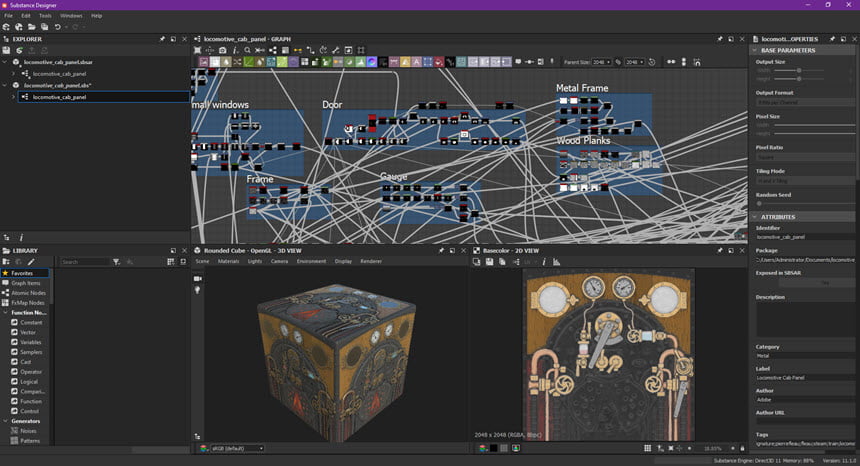Click the reset parent size icon
Viewport: 860px width, 466px height.
tap(652, 62)
